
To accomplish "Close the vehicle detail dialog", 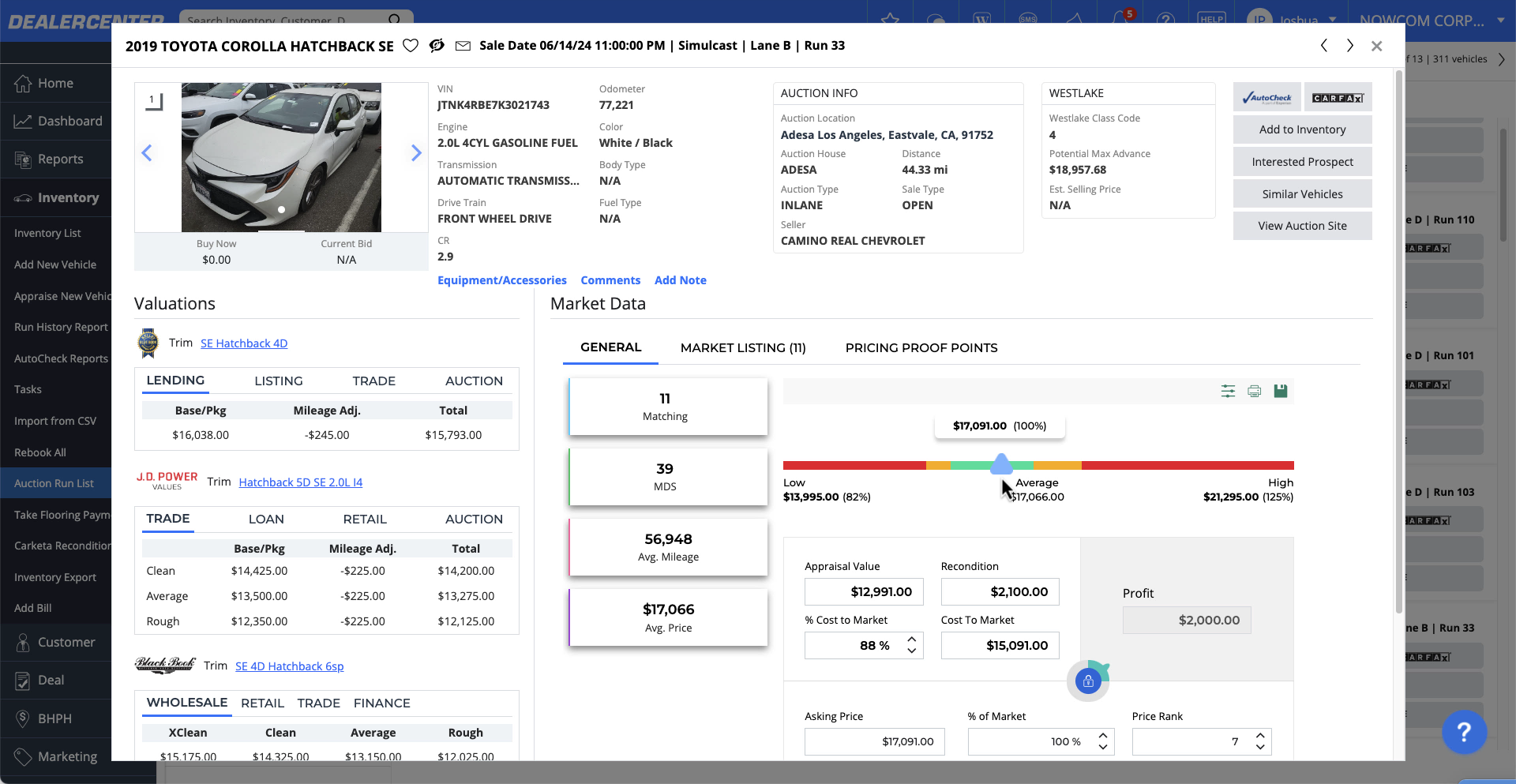I will tap(1377, 46).
